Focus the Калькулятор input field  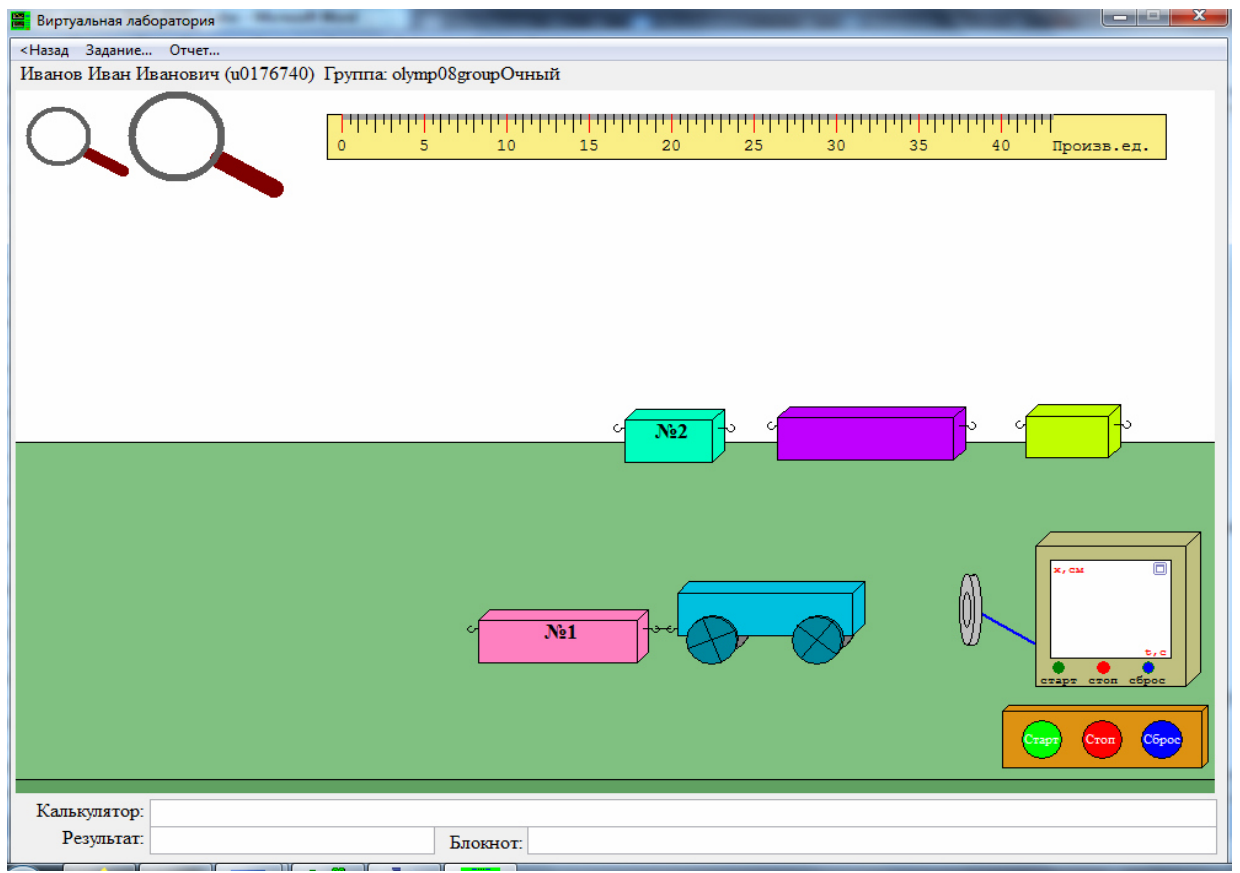(x=683, y=812)
